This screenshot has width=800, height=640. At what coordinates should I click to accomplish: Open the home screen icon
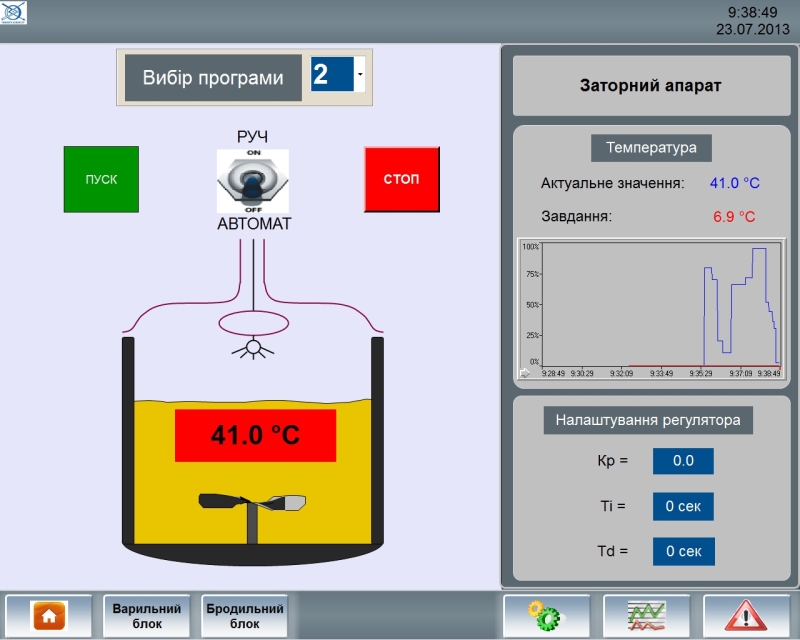tap(50, 615)
